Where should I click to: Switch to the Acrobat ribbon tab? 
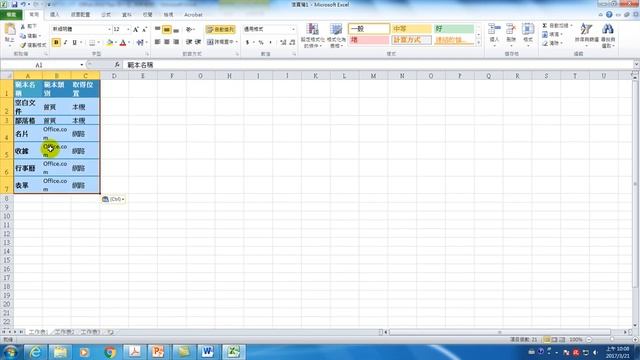click(193, 15)
